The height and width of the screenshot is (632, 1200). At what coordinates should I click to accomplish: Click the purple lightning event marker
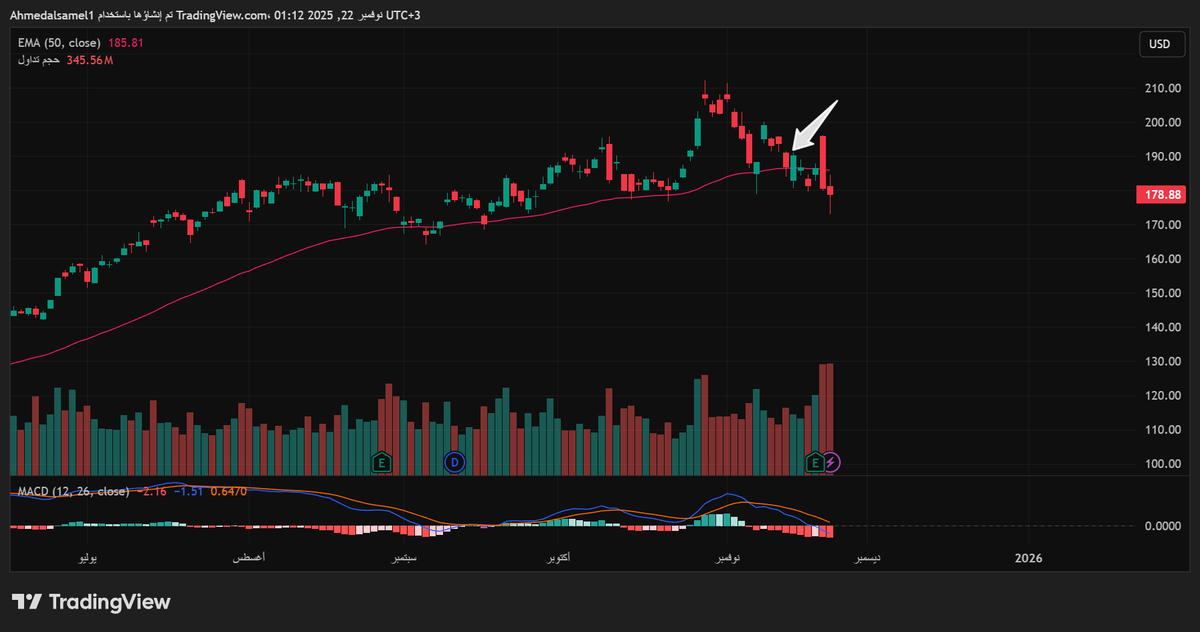click(833, 462)
